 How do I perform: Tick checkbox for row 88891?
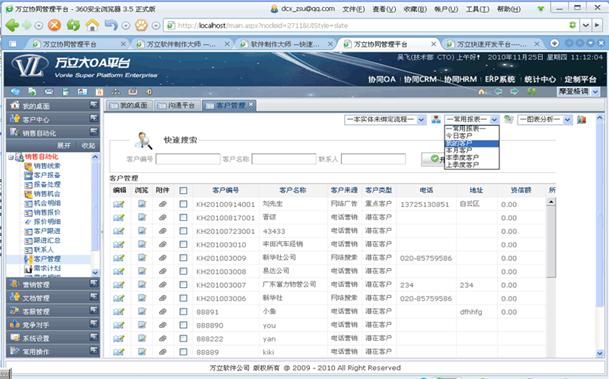coord(183,312)
